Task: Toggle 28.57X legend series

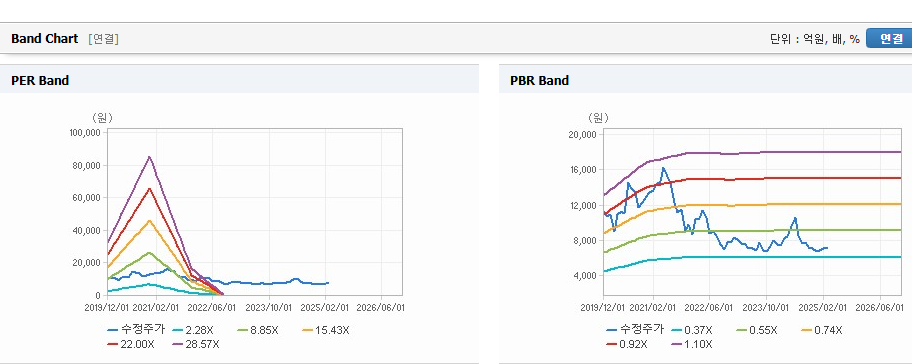Action: coord(197,344)
